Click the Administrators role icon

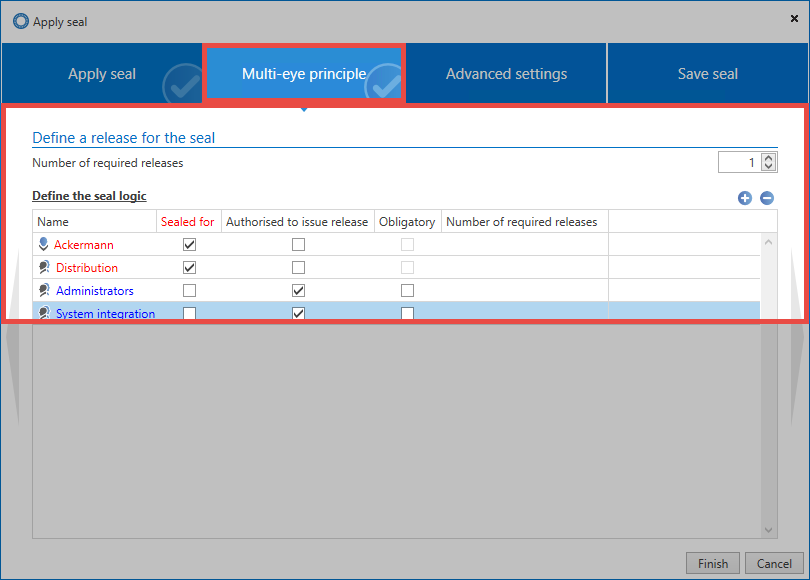(44, 290)
